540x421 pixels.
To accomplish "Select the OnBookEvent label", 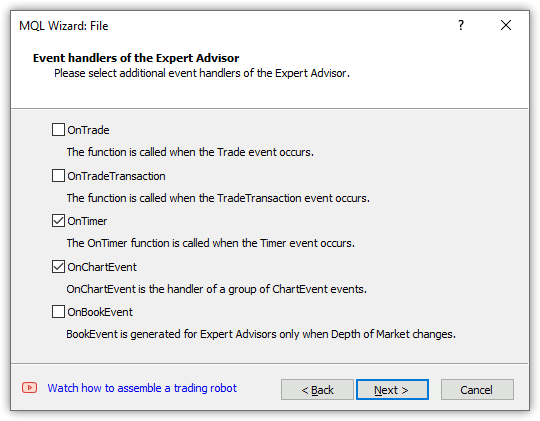I will tap(100, 312).
